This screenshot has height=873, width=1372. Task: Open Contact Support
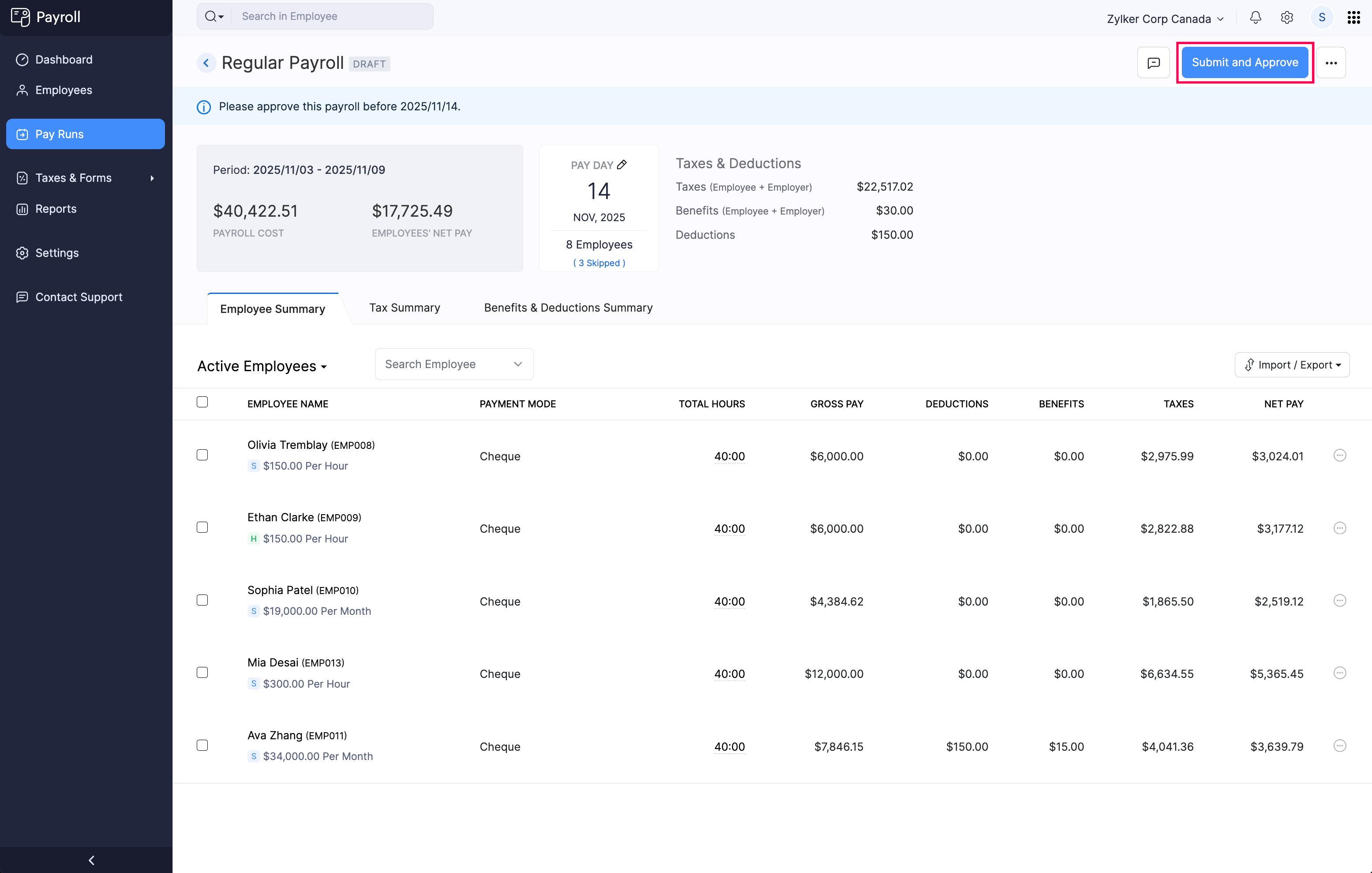(x=79, y=297)
